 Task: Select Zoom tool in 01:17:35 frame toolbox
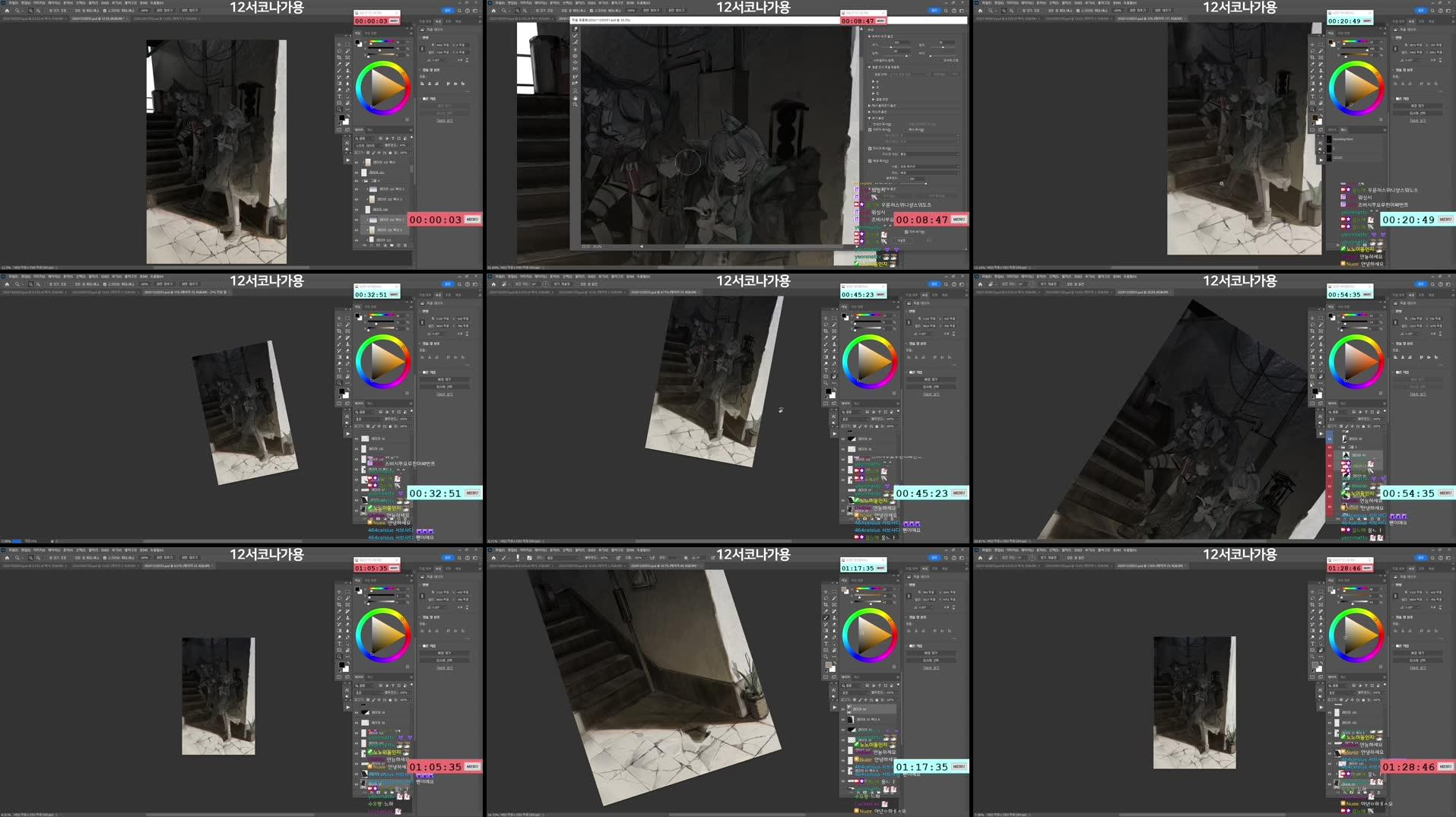[x=826, y=657]
